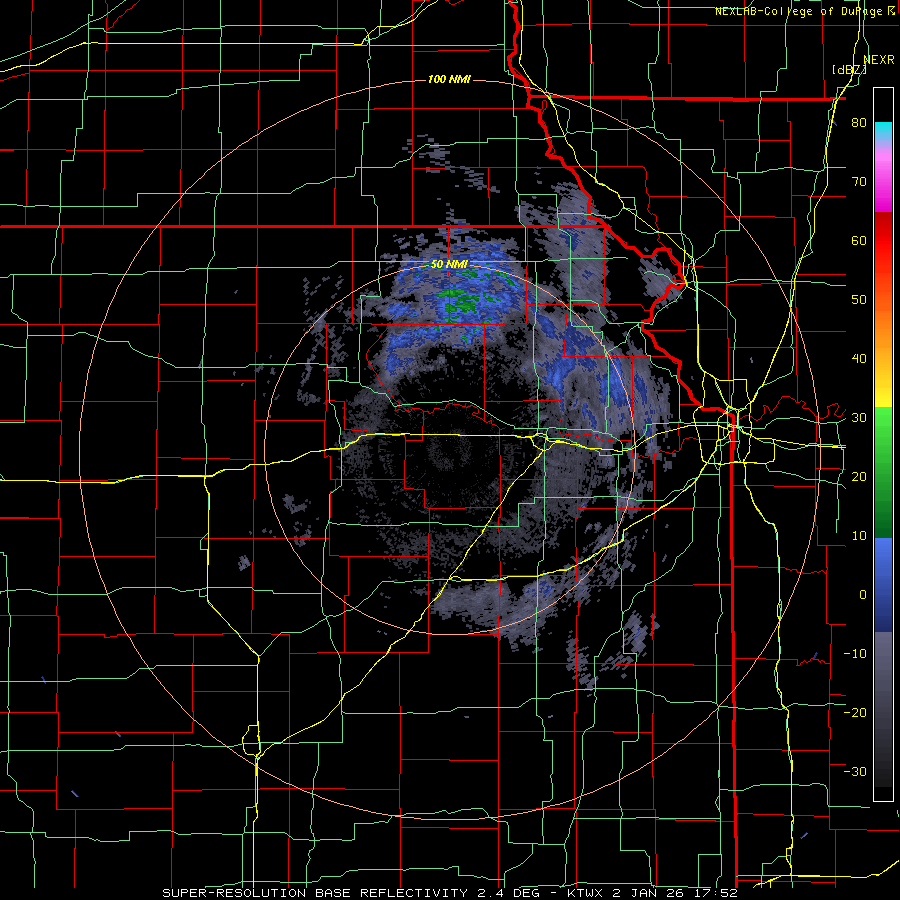Click the 20 dBZ value on the color scale
The width and height of the screenshot is (900, 900).
(859, 477)
